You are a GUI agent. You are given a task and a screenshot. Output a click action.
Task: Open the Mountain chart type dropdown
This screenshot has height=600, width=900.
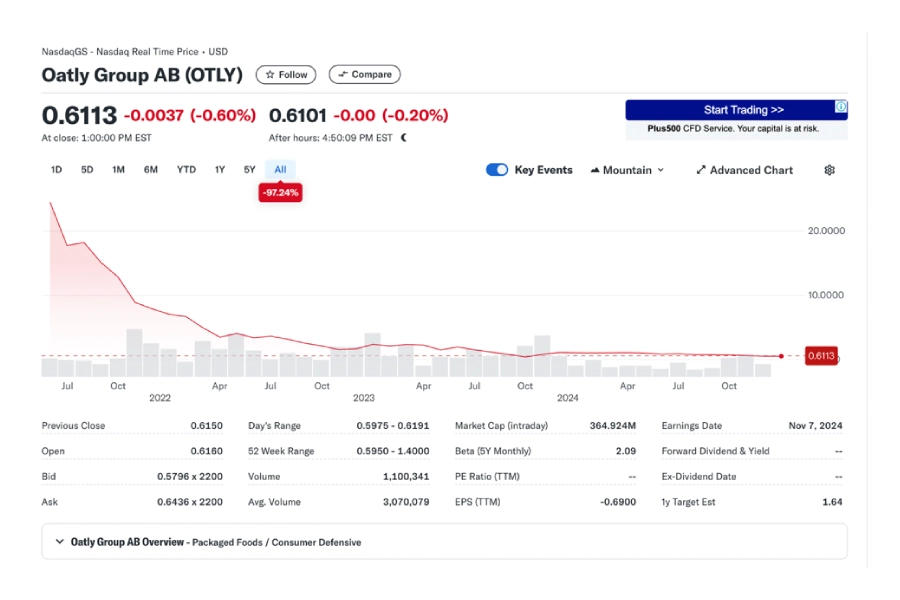click(x=627, y=170)
